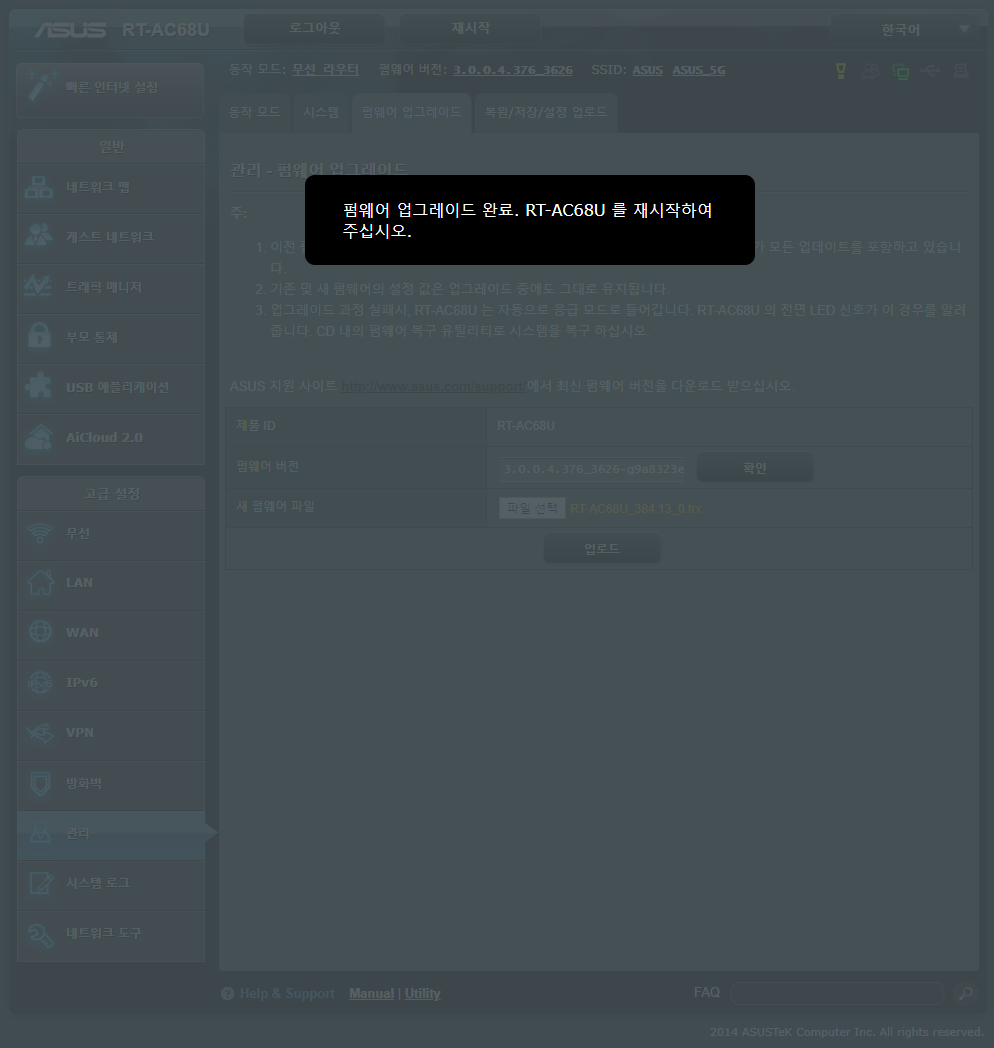
Task: Open 네트워크 맵 network map icon
Action: 39,187
